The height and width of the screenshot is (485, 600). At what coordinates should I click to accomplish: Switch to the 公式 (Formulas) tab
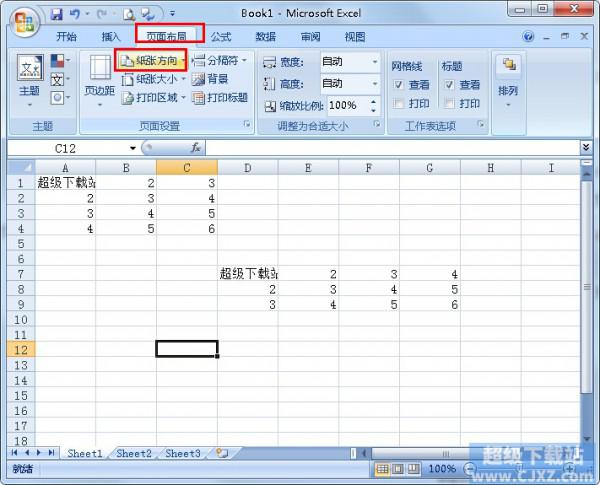coord(220,37)
